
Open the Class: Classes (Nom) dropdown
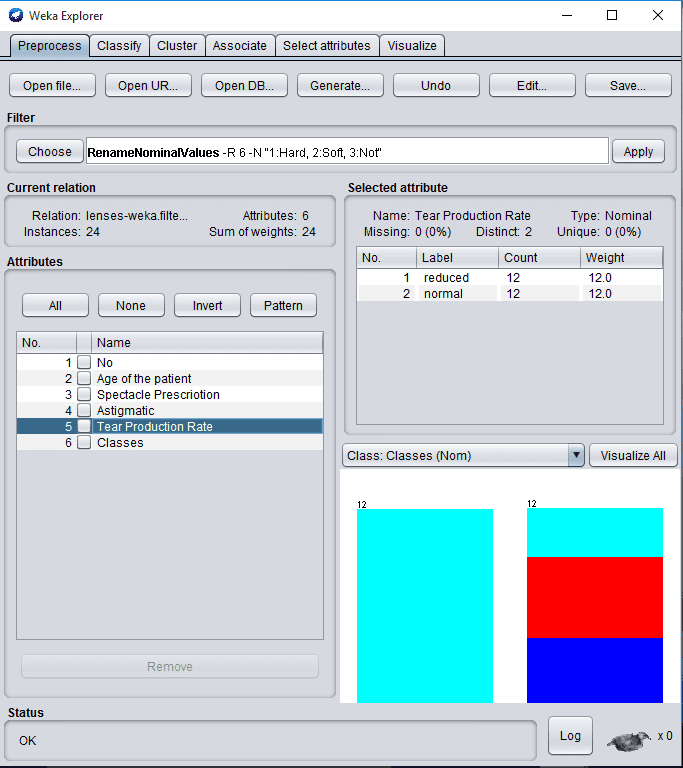[x=463, y=456]
